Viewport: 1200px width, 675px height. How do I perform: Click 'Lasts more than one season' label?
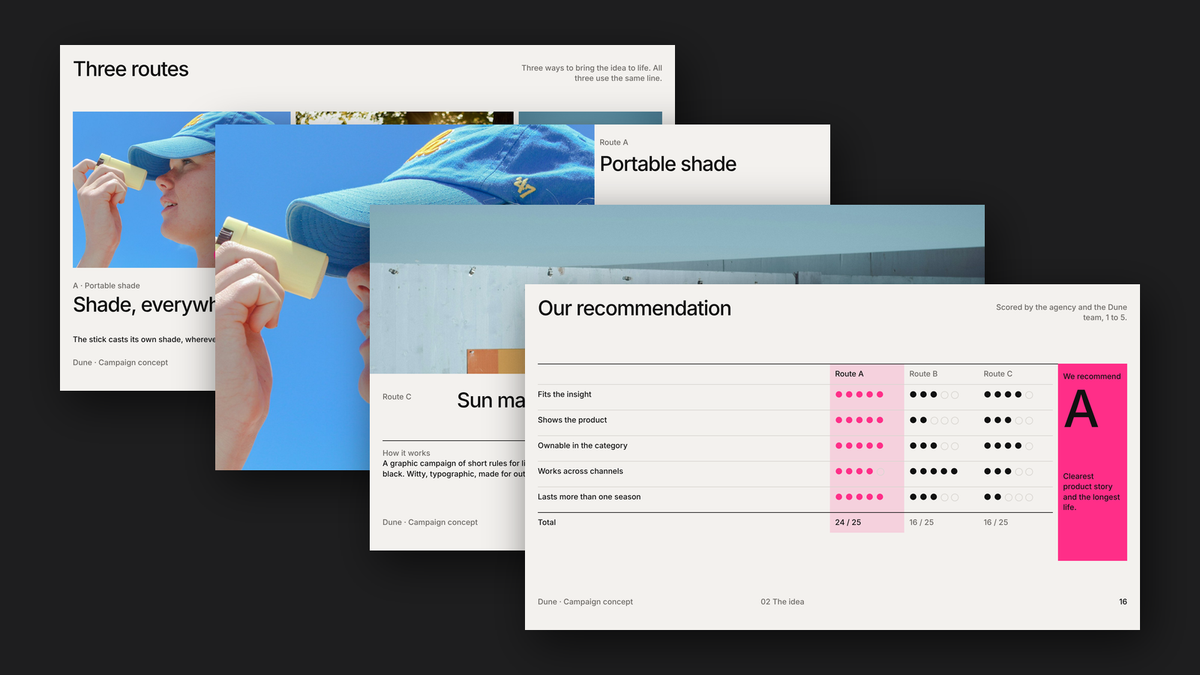(x=589, y=497)
